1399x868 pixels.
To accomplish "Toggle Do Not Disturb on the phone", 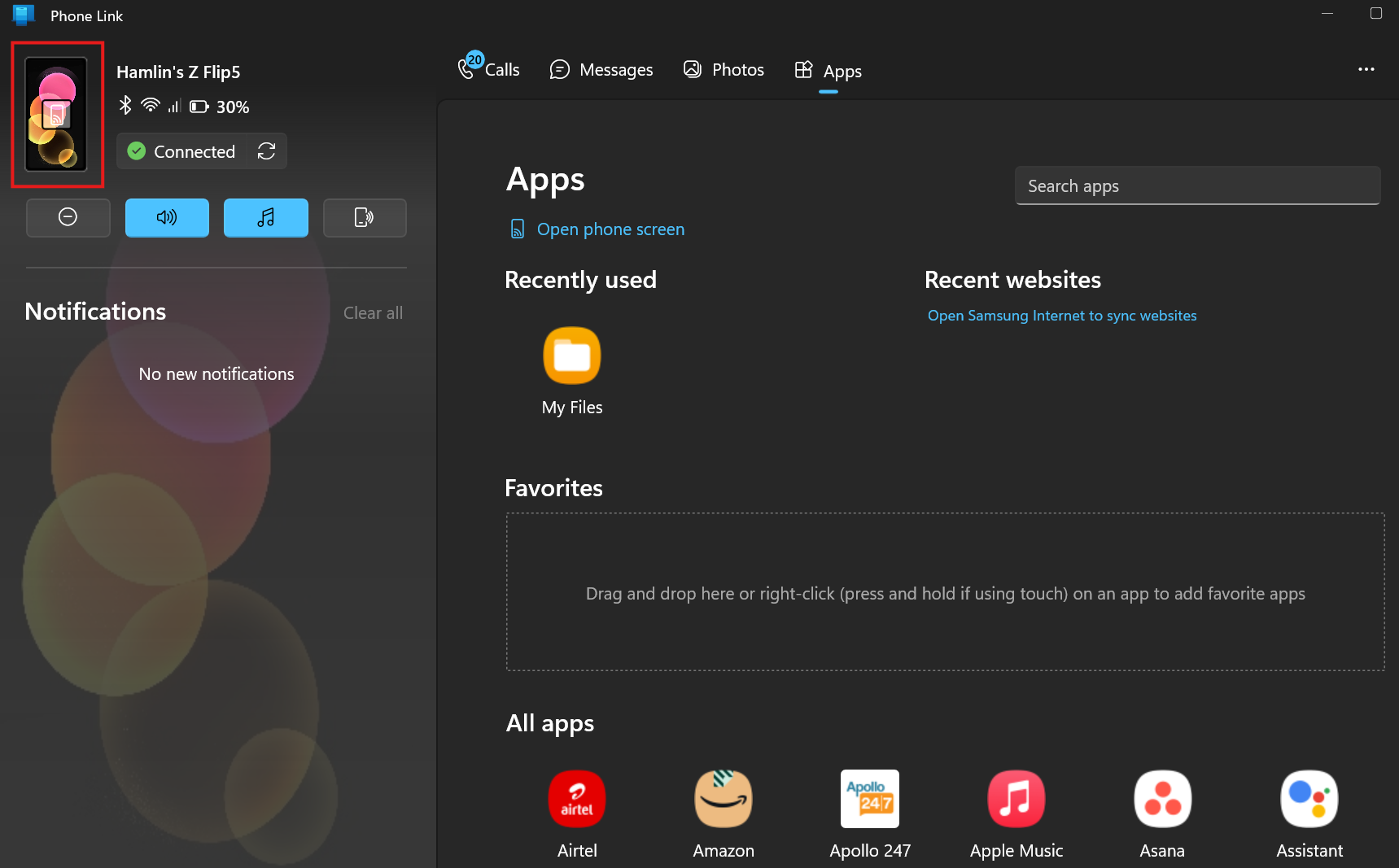I will coord(68,217).
